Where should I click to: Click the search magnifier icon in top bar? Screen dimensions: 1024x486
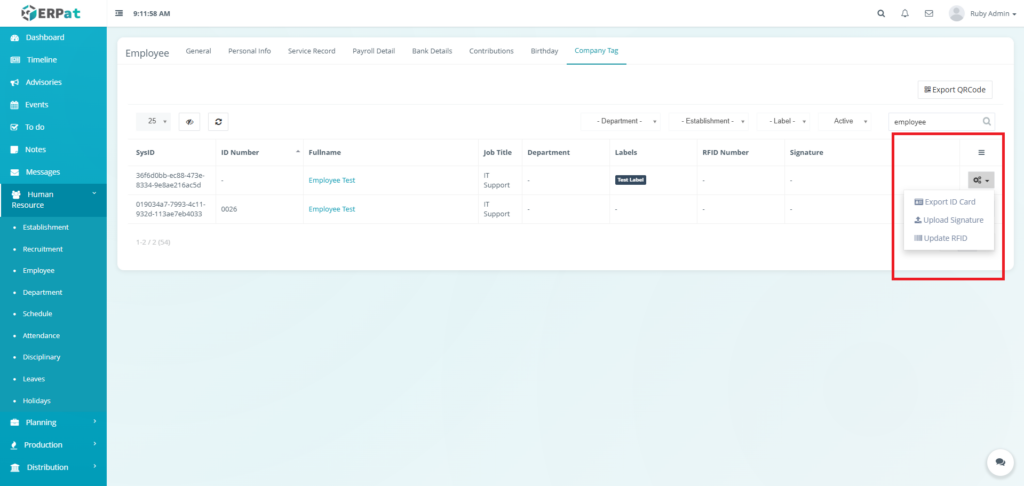(881, 14)
